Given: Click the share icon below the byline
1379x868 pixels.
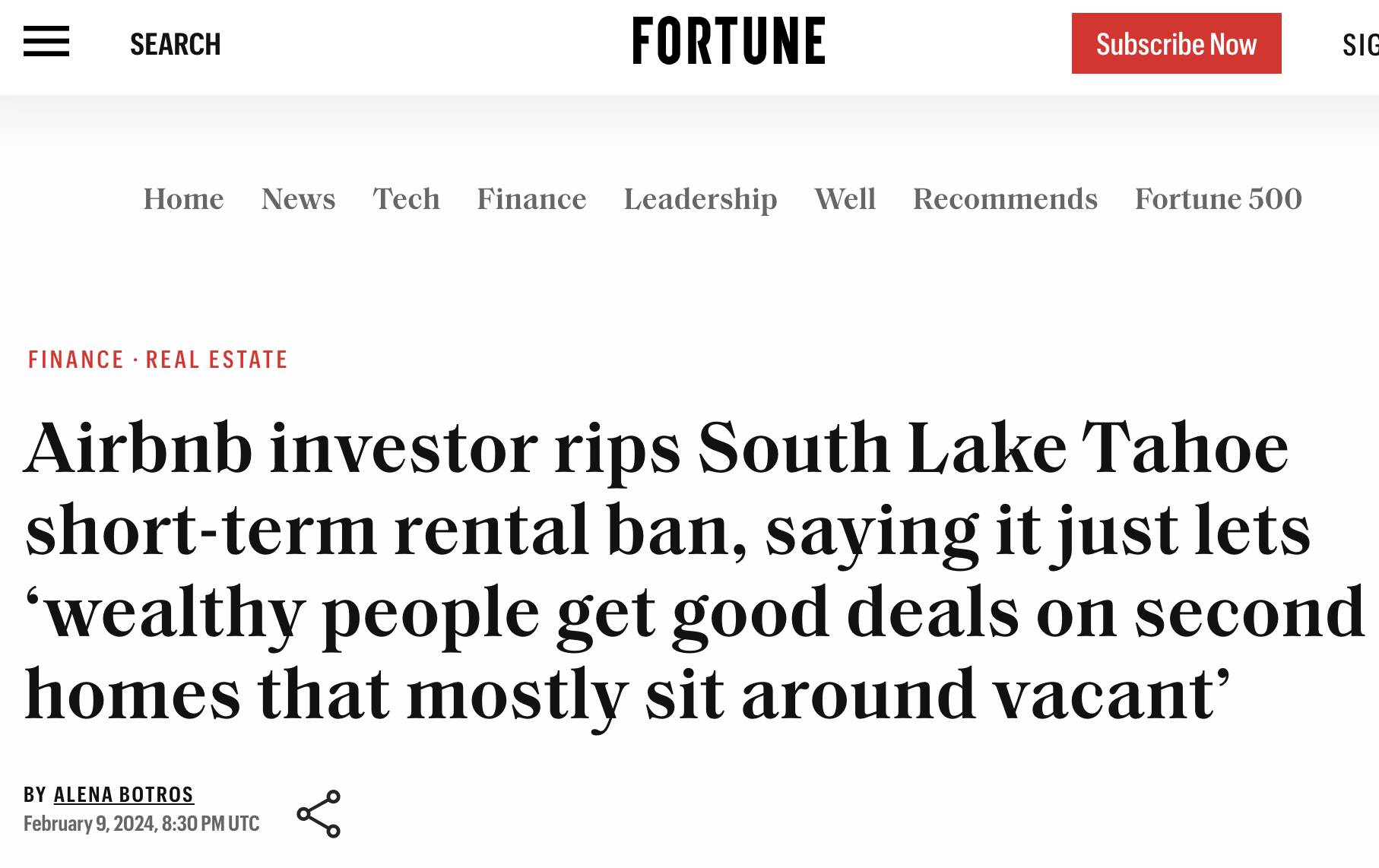Looking at the screenshot, I should point(319,813).
